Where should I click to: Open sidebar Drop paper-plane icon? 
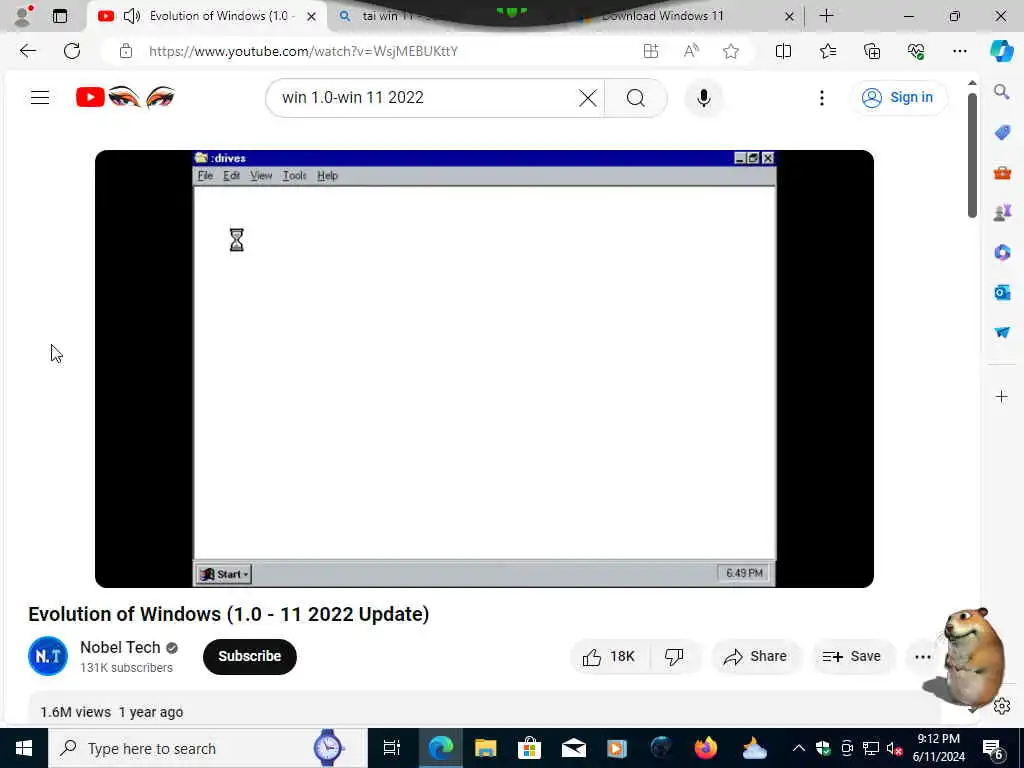1002,332
